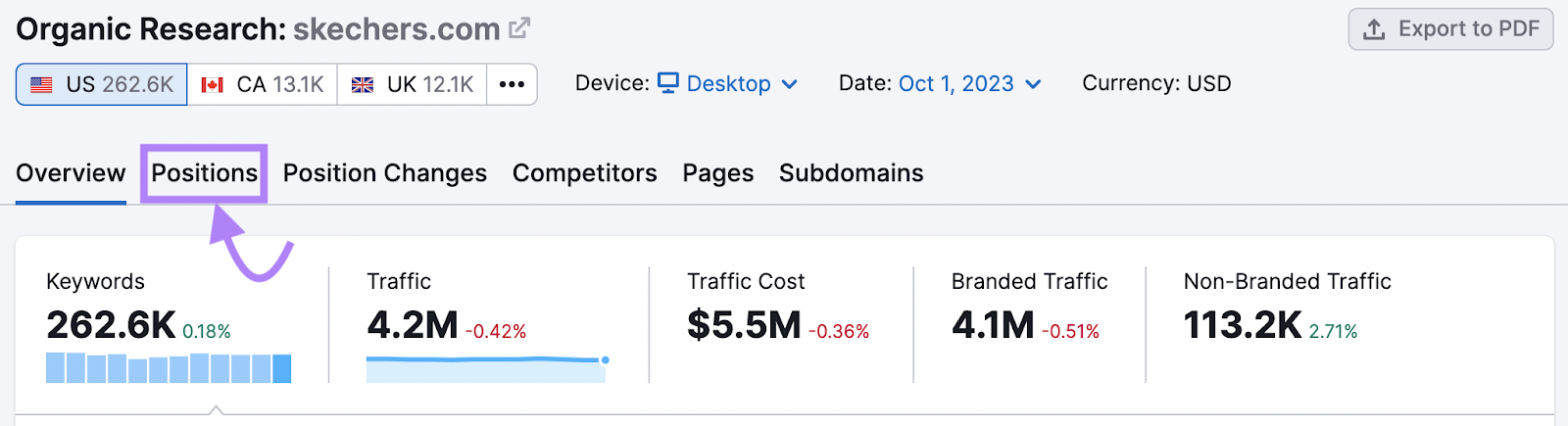Image resolution: width=1568 pixels, height=426 pixels.
Task: Switch to the CA 13.1K database
Action: click(263, 84)
